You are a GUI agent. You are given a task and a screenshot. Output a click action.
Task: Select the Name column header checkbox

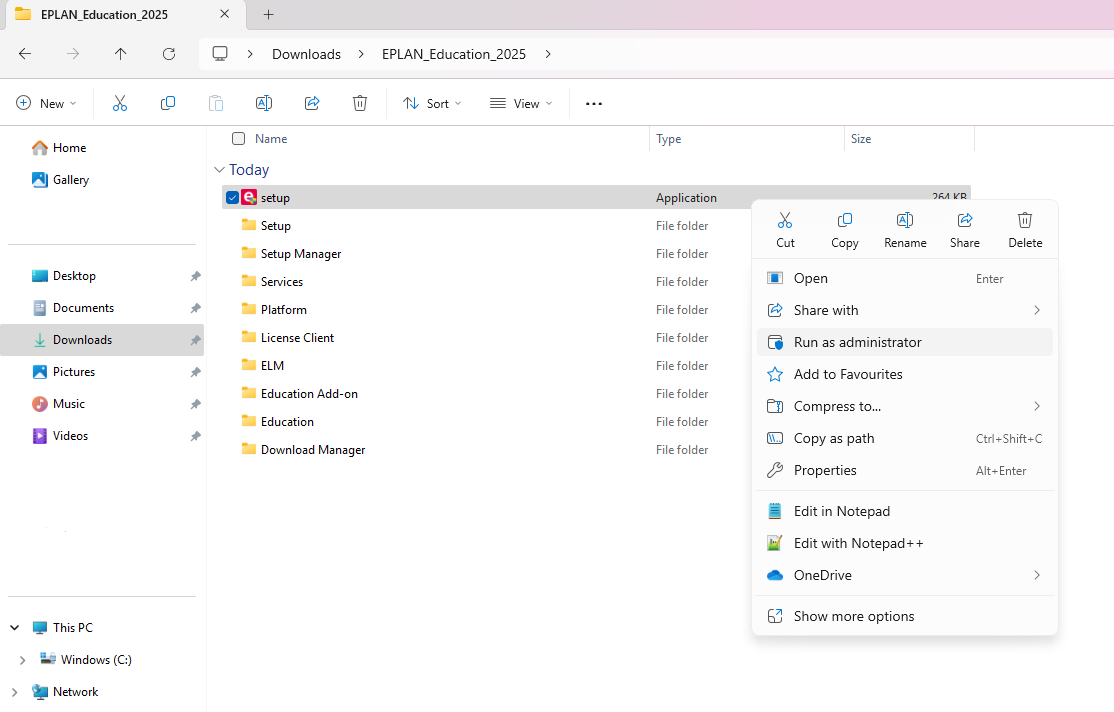click(238, 139)
